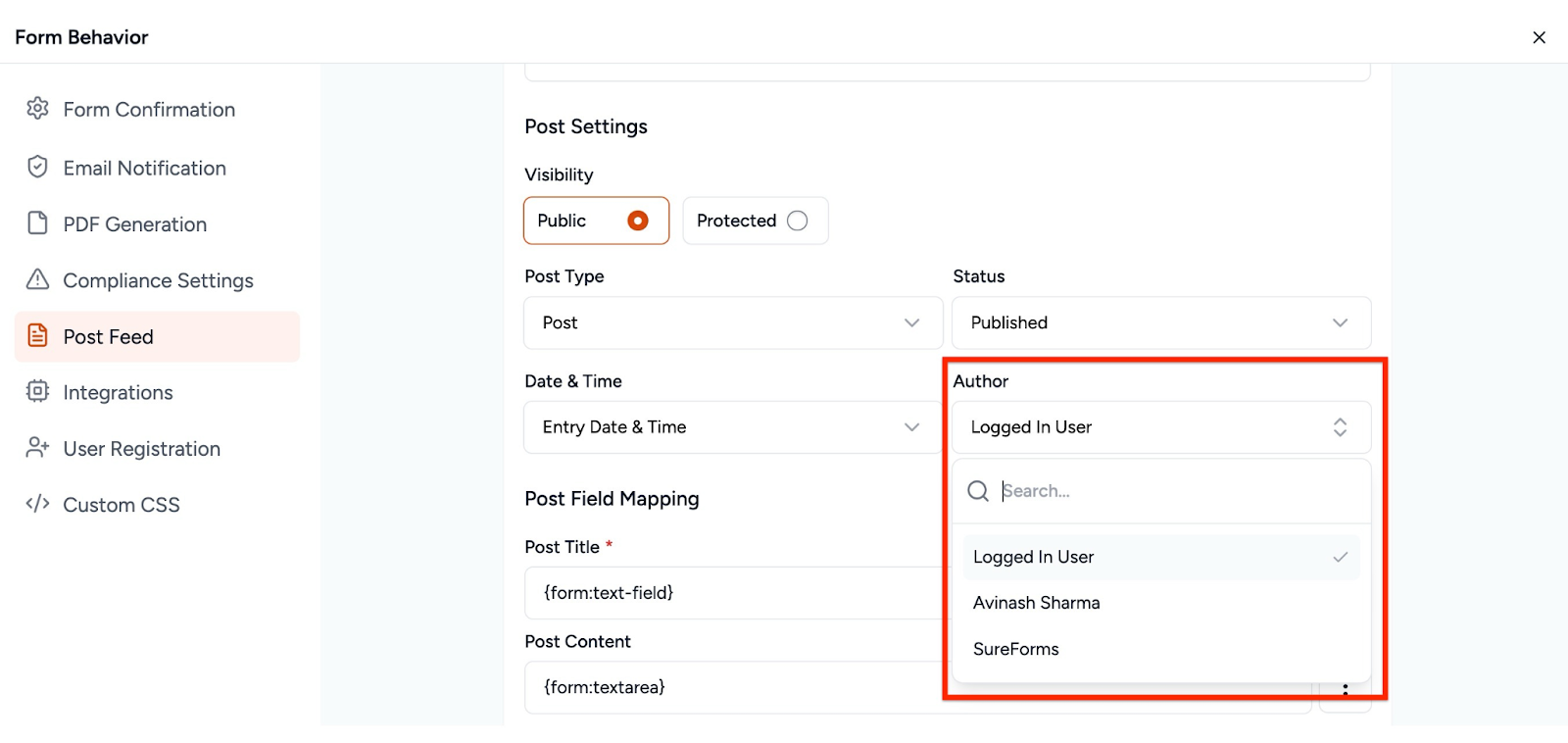Open the Date & Time dropdown
This screenshot has height=743, width=1568.
point(732,427)
